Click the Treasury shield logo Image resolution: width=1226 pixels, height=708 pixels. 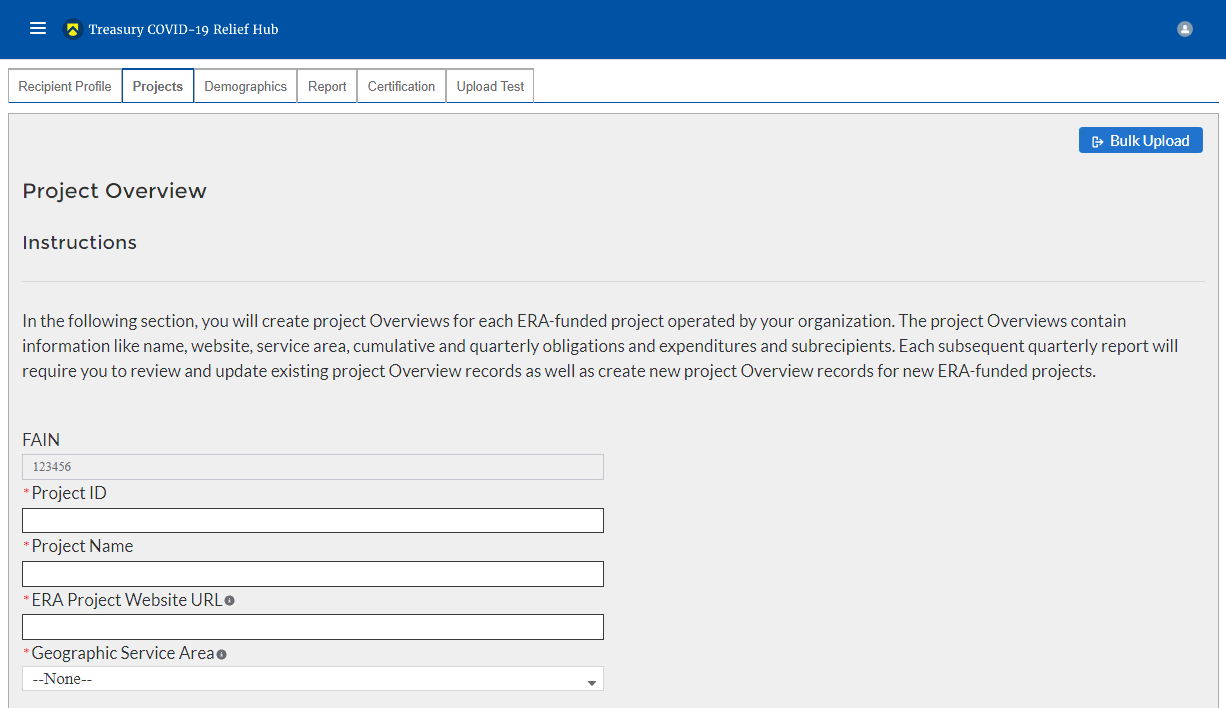[72, 29]
